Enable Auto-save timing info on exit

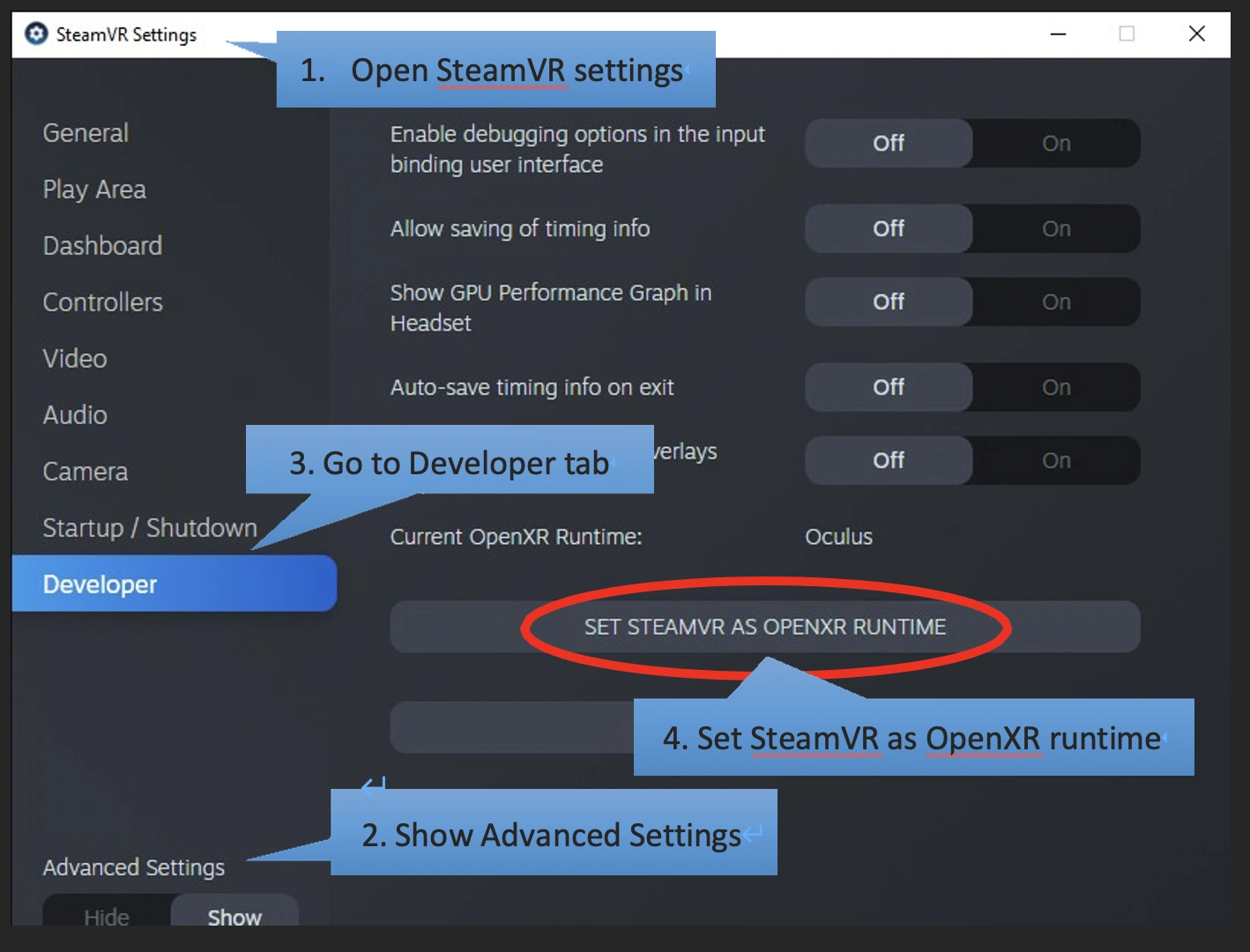(1056, 387)
